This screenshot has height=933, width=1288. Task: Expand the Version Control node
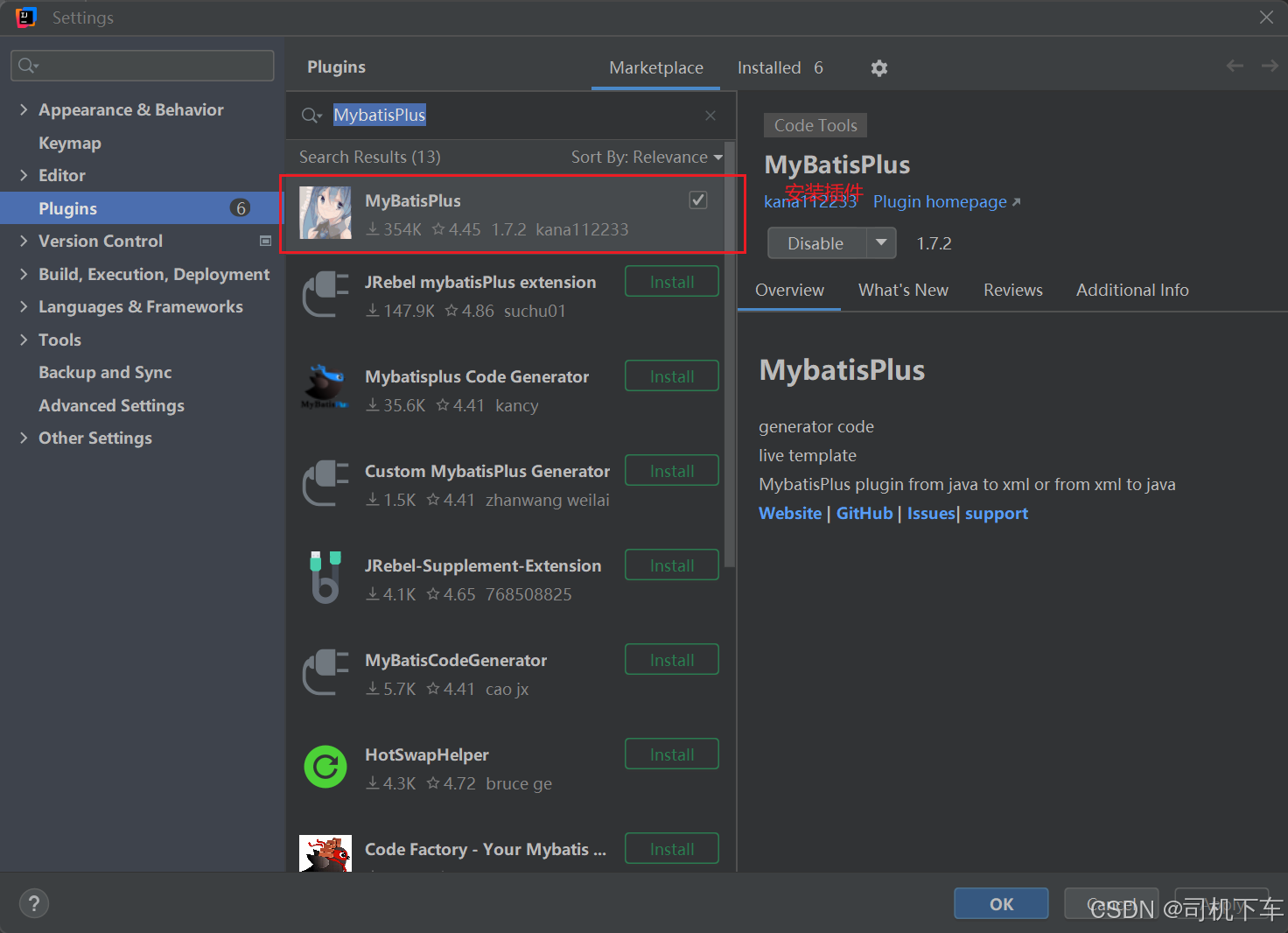click(24, 241)
